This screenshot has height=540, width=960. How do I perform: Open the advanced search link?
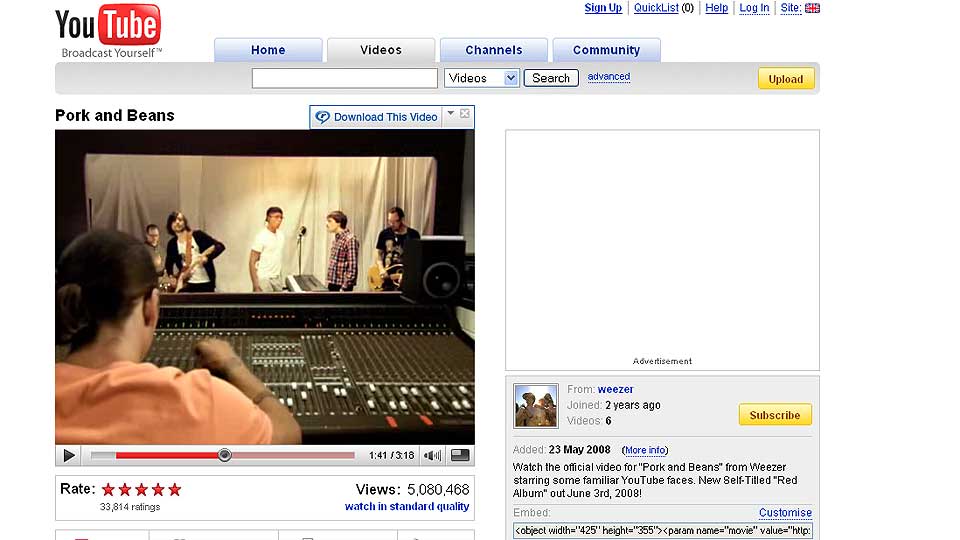609,77
